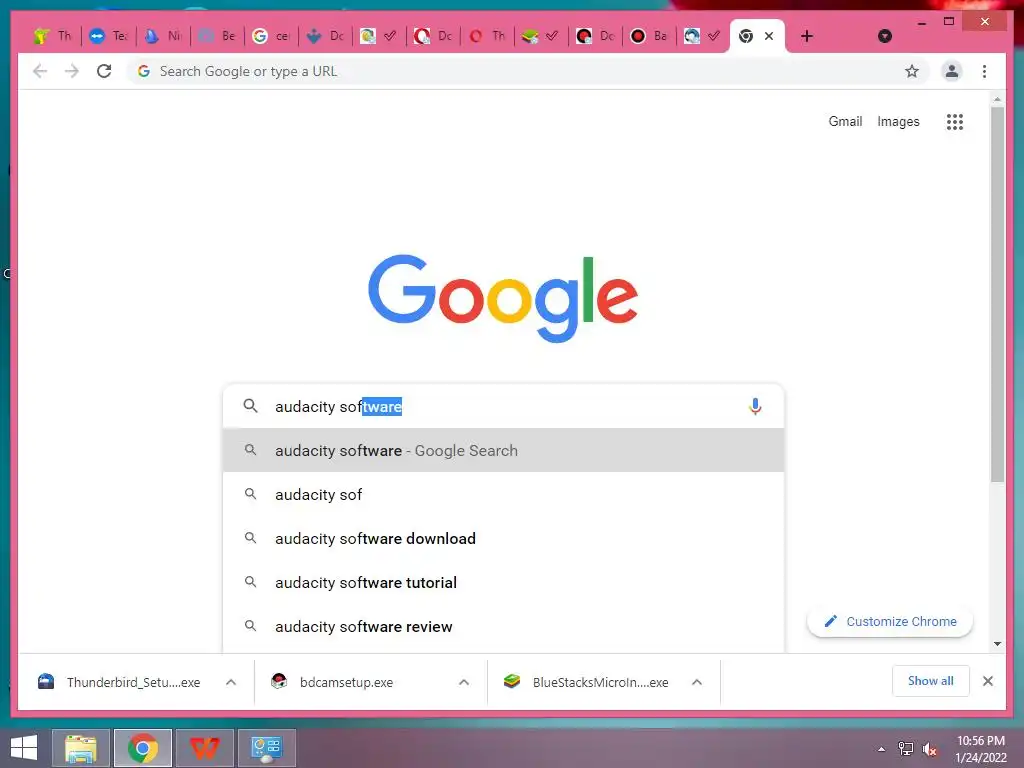This screenshot has width=1024, height=768.
Task: Open the Windows Start menu
Action: (24, 748)
